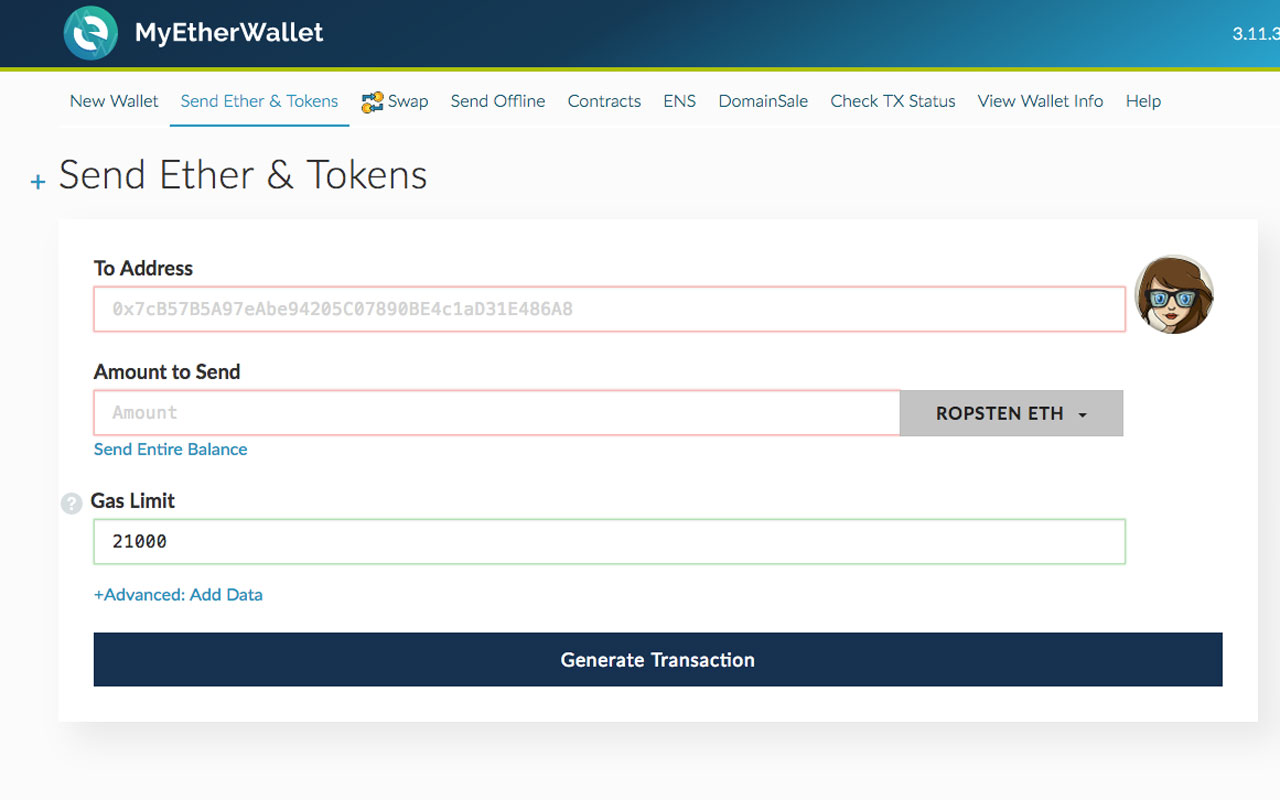The width and height of the screenshot is (1280, 800).
Task: Go to the Send Offline tab
Action: click(x=498, y=101)
